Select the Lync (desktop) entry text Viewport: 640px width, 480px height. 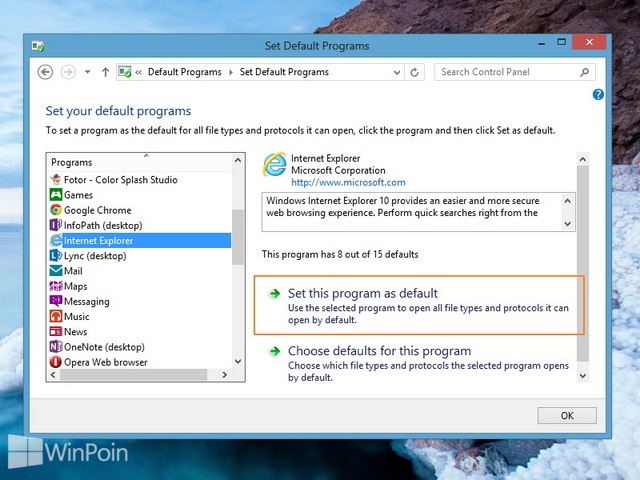pos(95,256)
